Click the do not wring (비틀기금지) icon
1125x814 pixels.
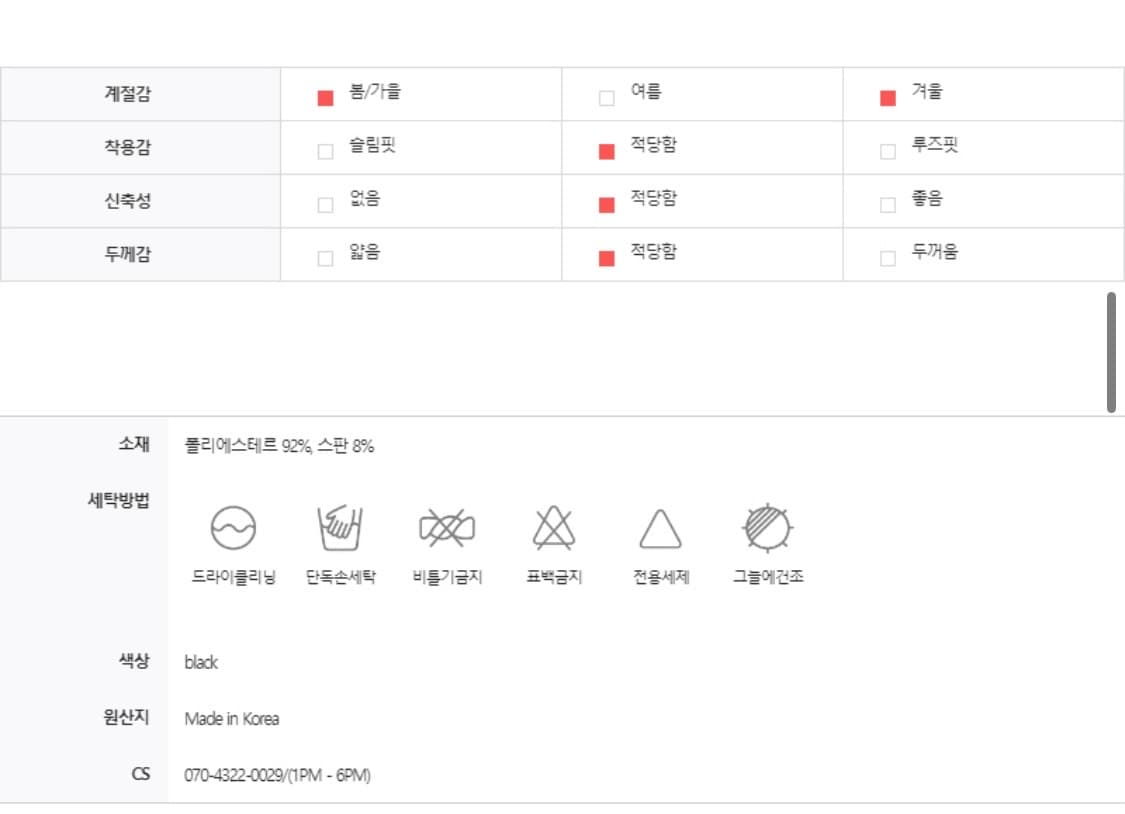447,527
